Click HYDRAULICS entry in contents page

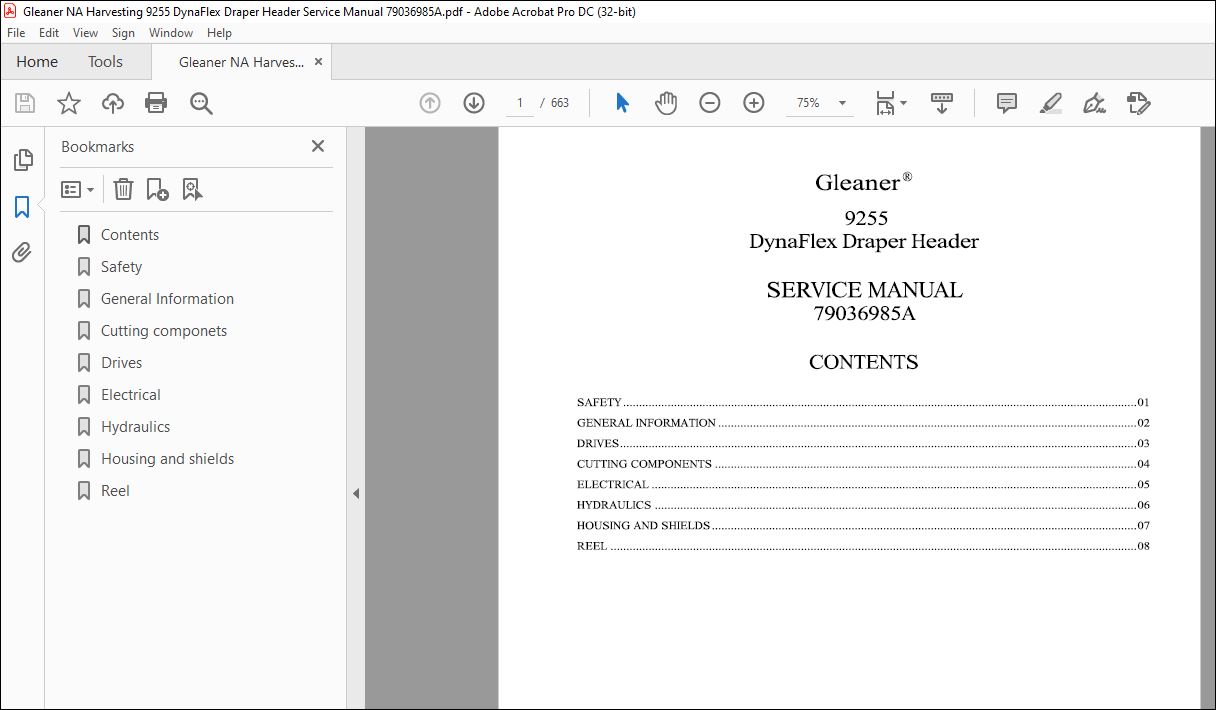point(863,505)
